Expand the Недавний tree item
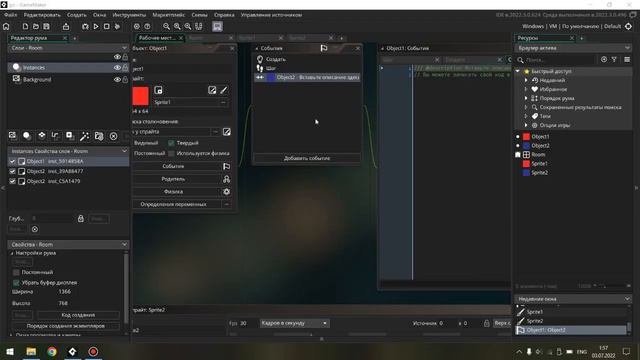 pos(526,80)
